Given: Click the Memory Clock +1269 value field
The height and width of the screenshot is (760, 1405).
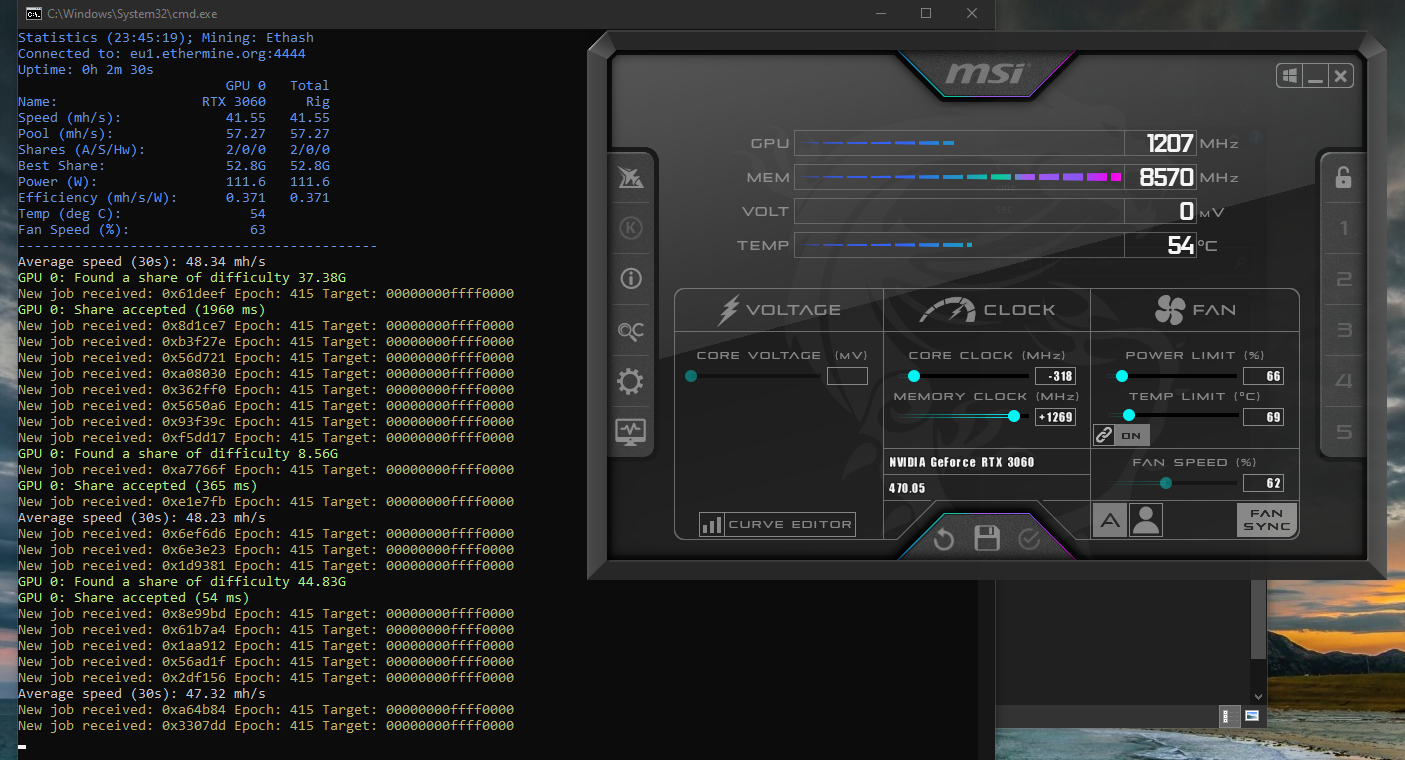Looking at the screenshot, I should tap(1055, 417).
